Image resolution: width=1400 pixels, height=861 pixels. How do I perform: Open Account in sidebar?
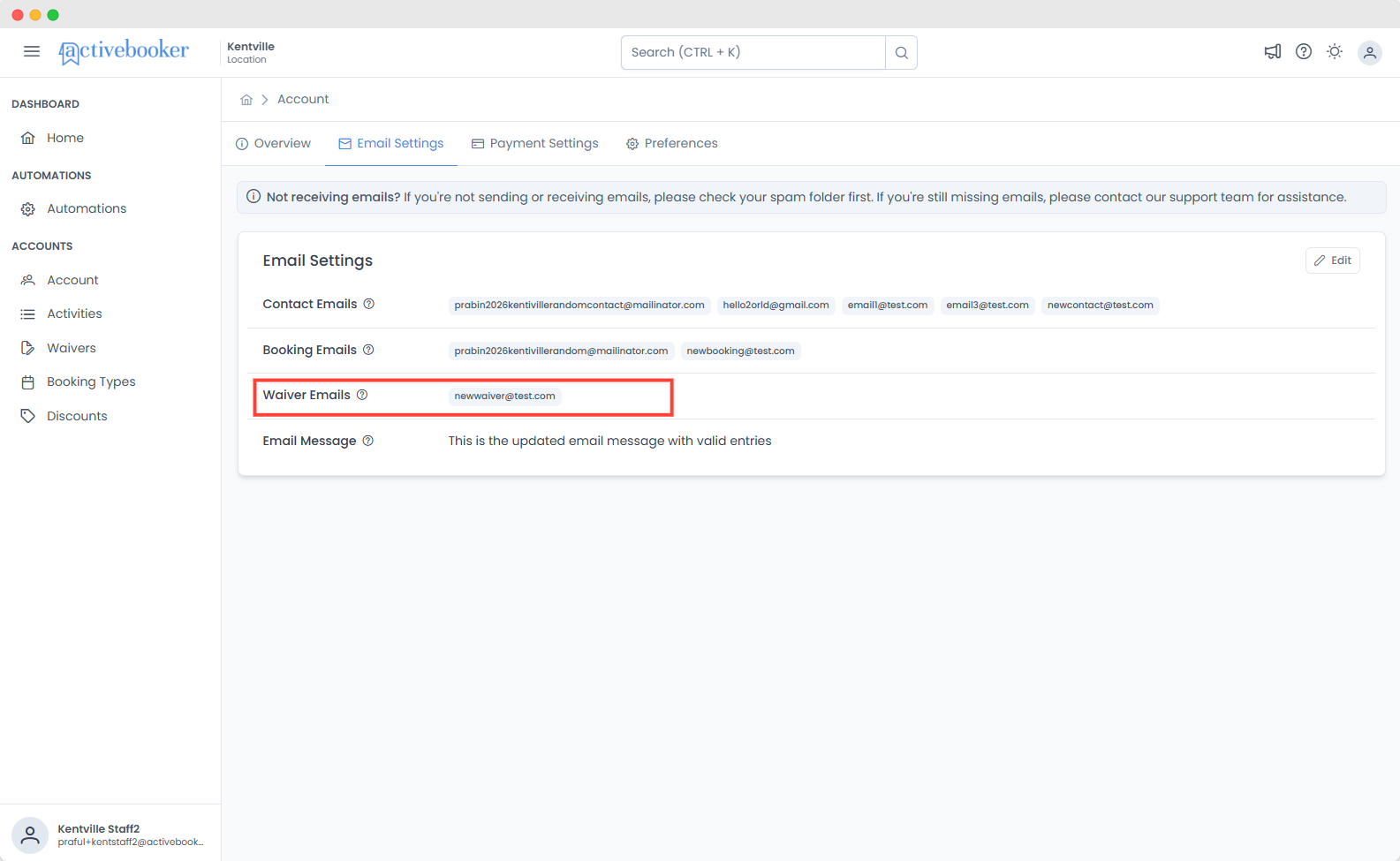click(72, 280)
